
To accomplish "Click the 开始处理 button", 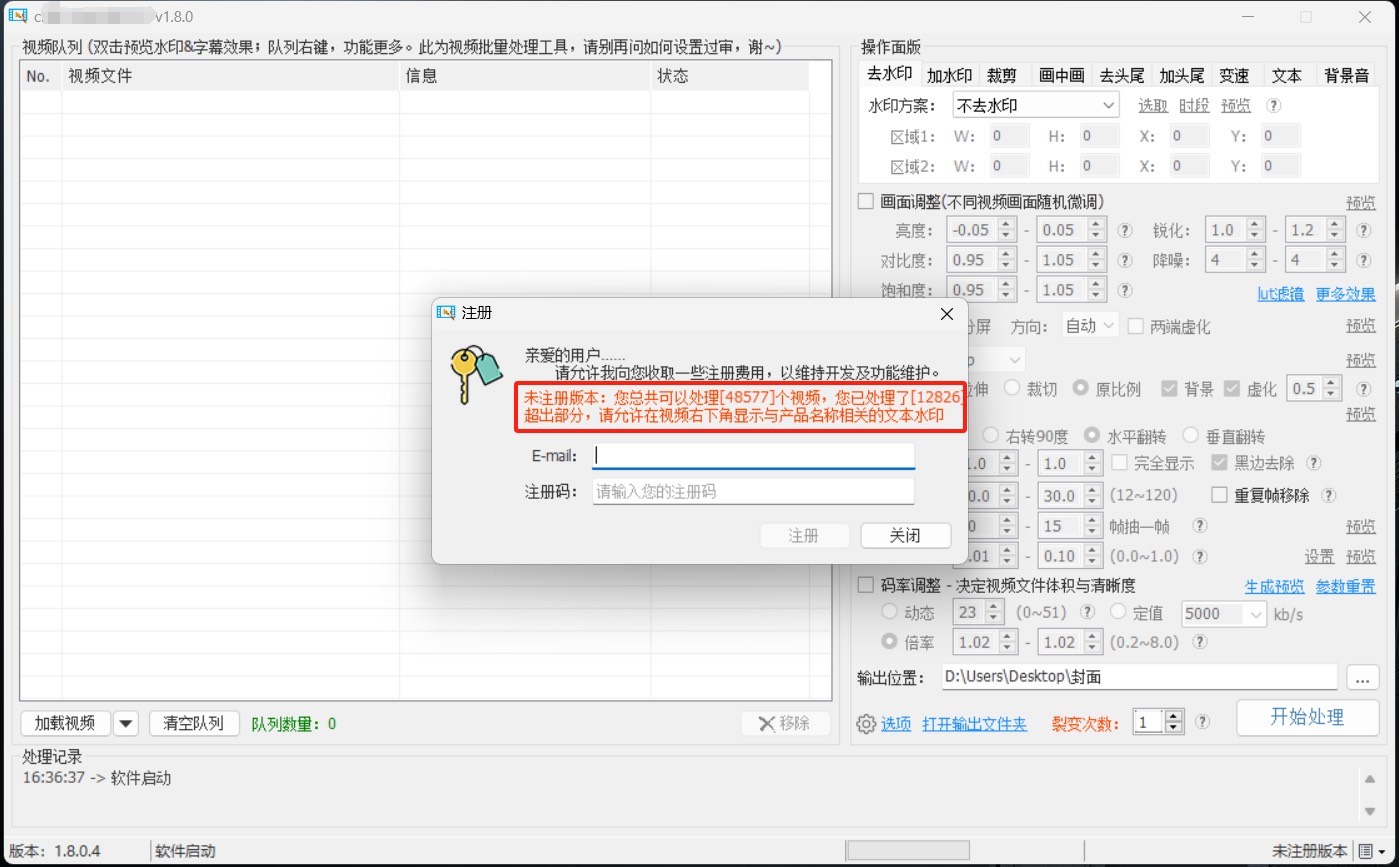I will (1307, 717).
